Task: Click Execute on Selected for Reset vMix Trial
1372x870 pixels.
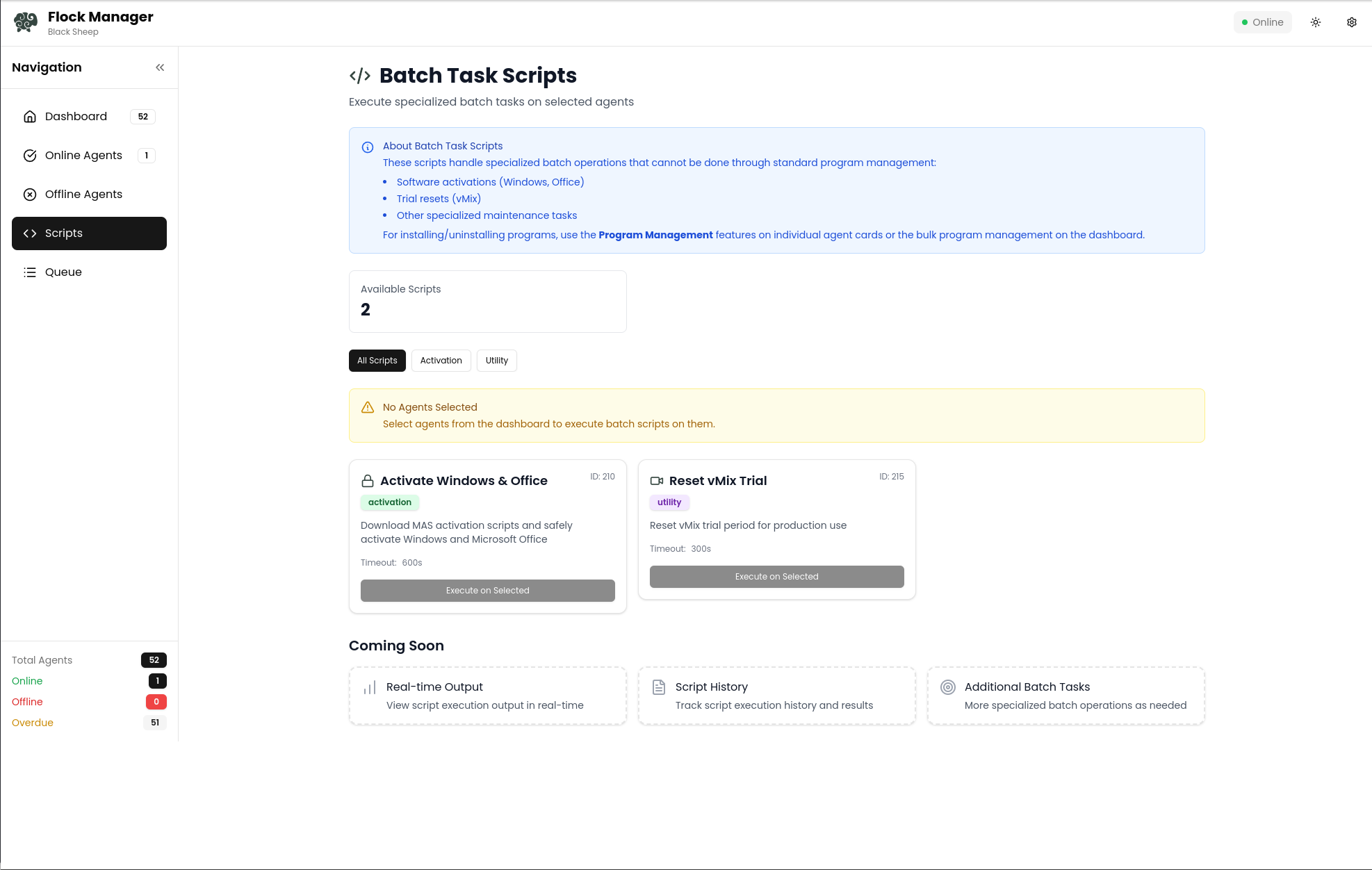Action: [x=776, y=576]
